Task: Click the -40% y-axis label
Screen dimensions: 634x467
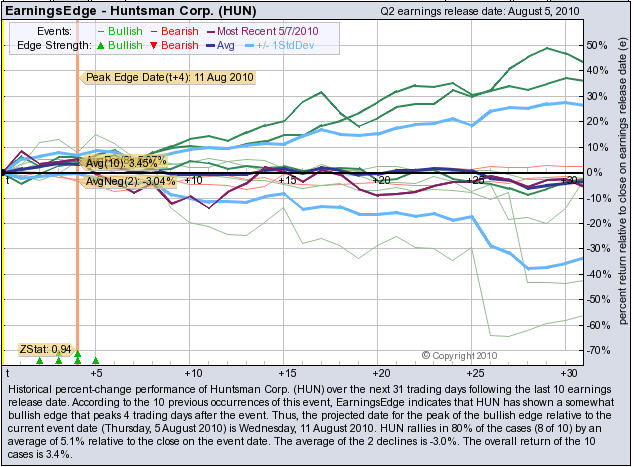Action: point(599,274)
